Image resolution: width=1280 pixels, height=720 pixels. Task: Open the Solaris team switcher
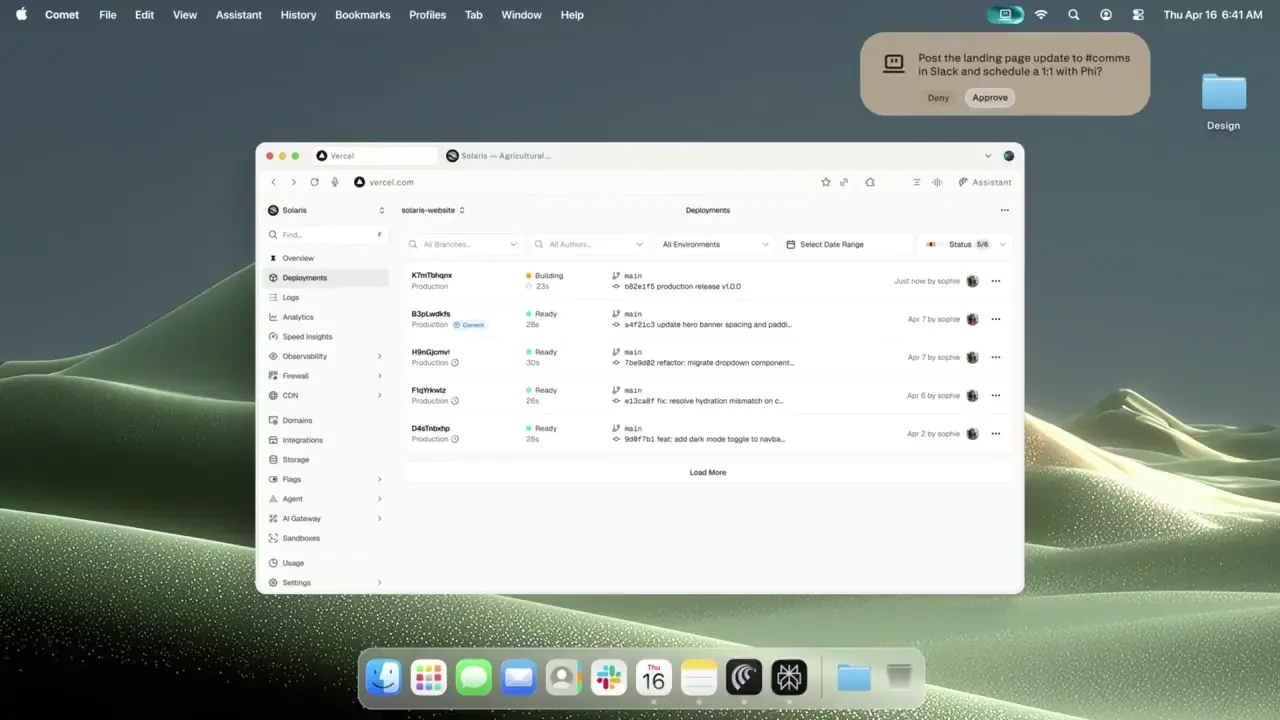(326, 210)
